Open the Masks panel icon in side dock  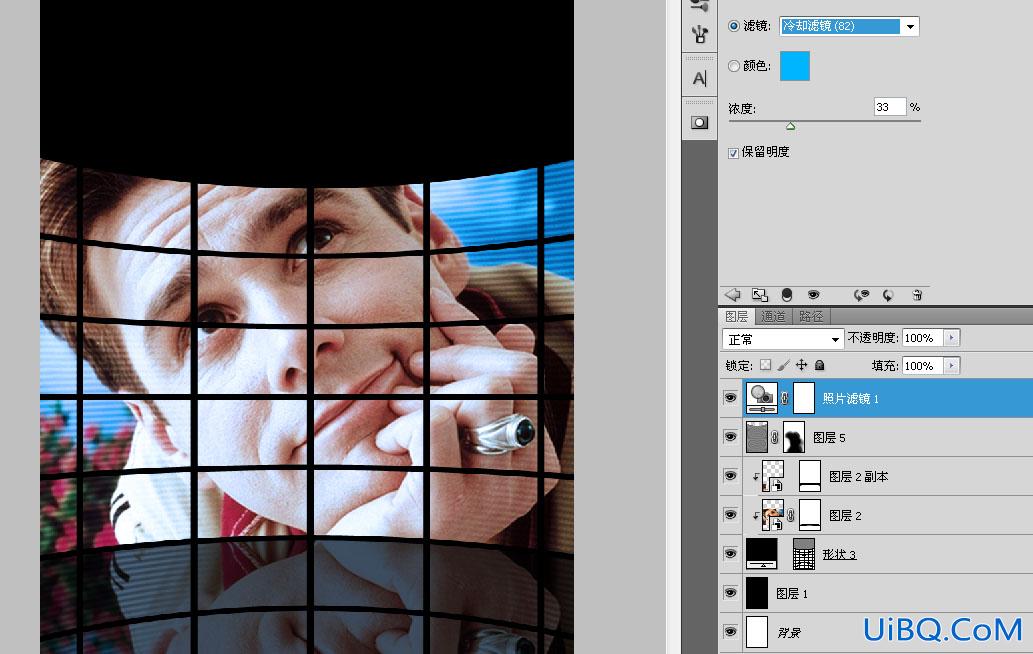tap(700, 123)
